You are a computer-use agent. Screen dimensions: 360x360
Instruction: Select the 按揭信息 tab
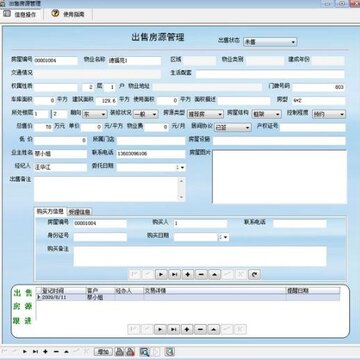[x=80, y=212]
